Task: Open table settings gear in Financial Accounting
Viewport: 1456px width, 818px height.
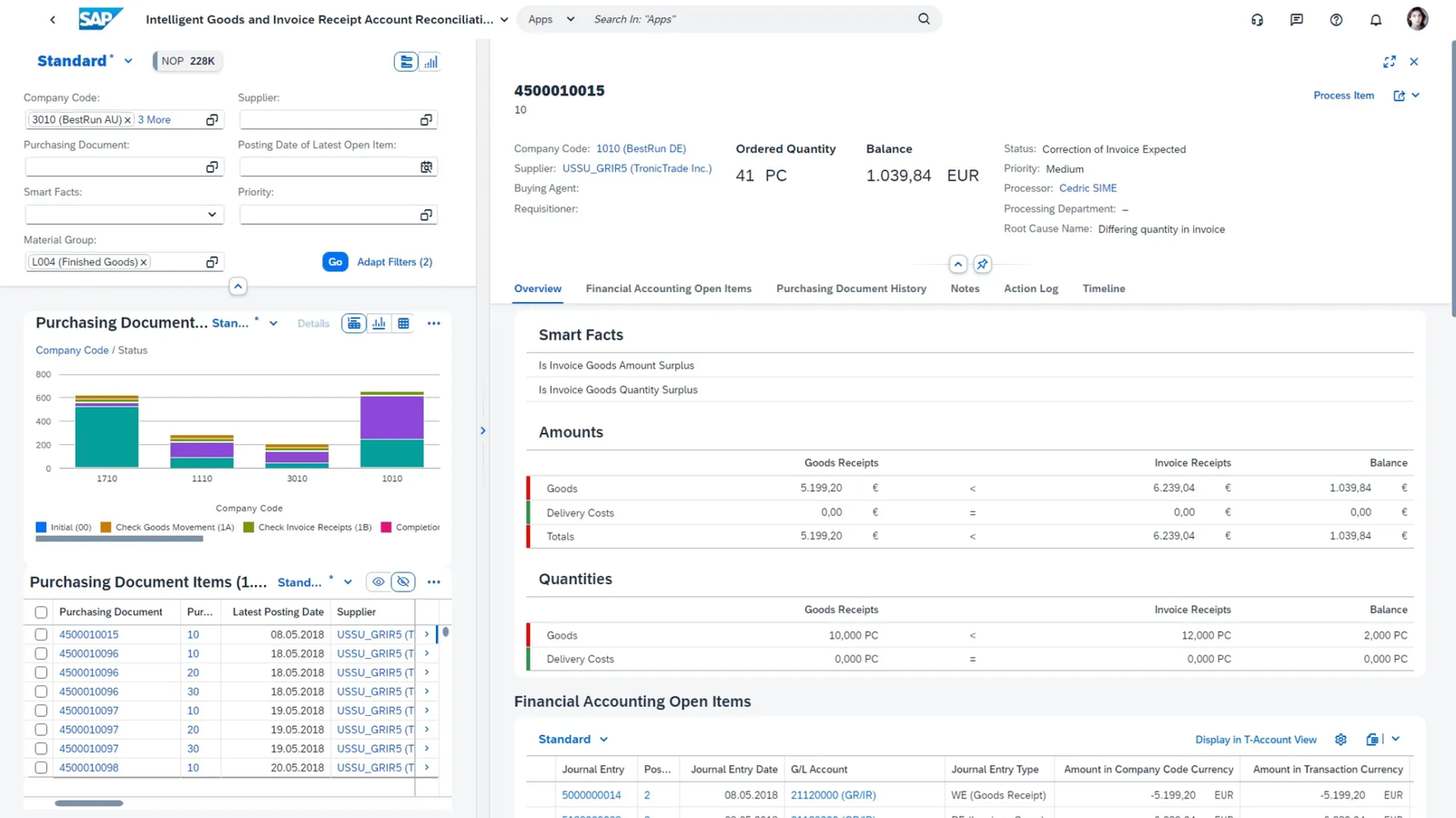Action: [x=1340, y=740]
